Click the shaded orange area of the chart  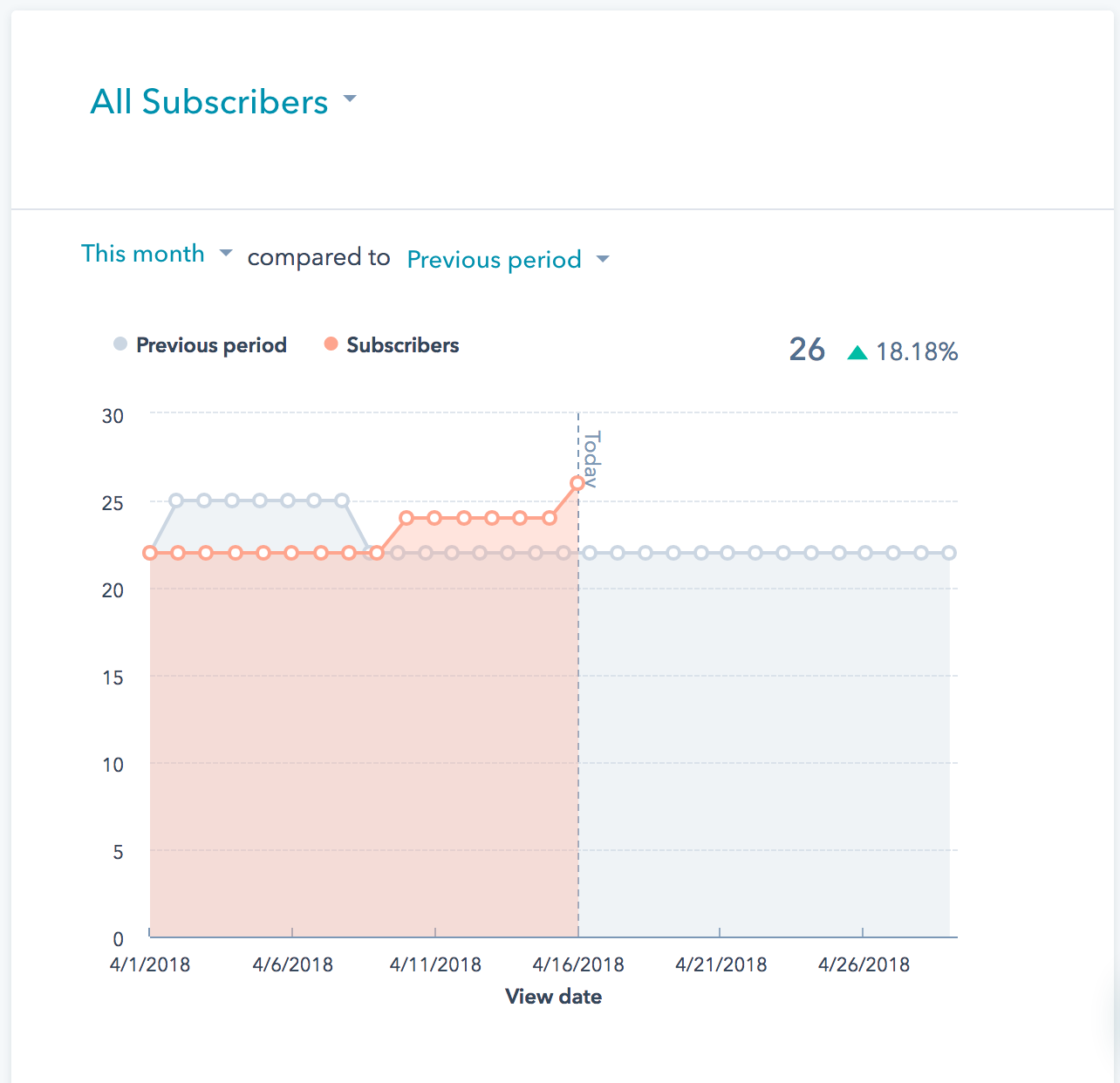coord(349,741)
